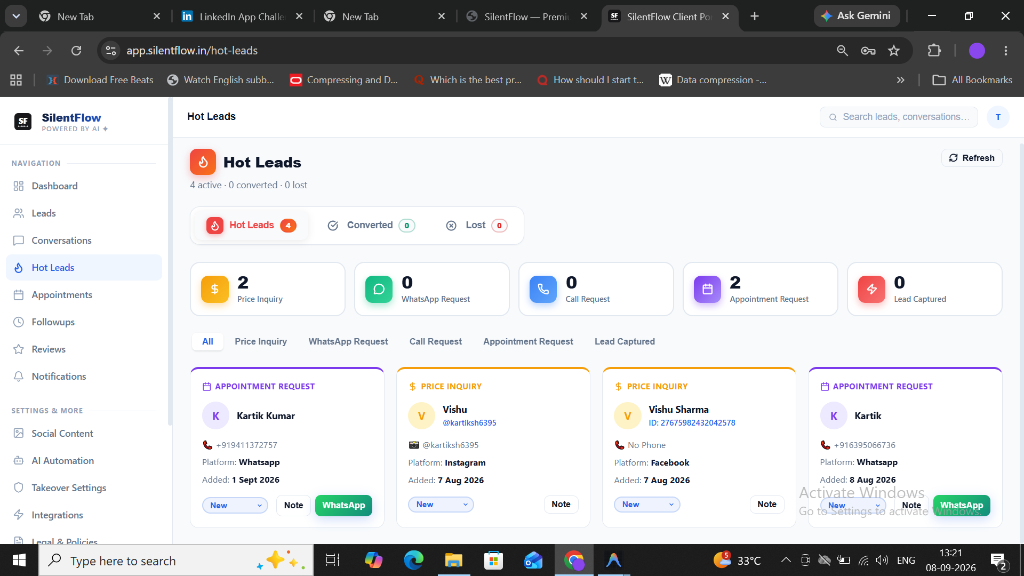Filter by Appointment Request
This screenshot has width=1024, height=576.
528,342
